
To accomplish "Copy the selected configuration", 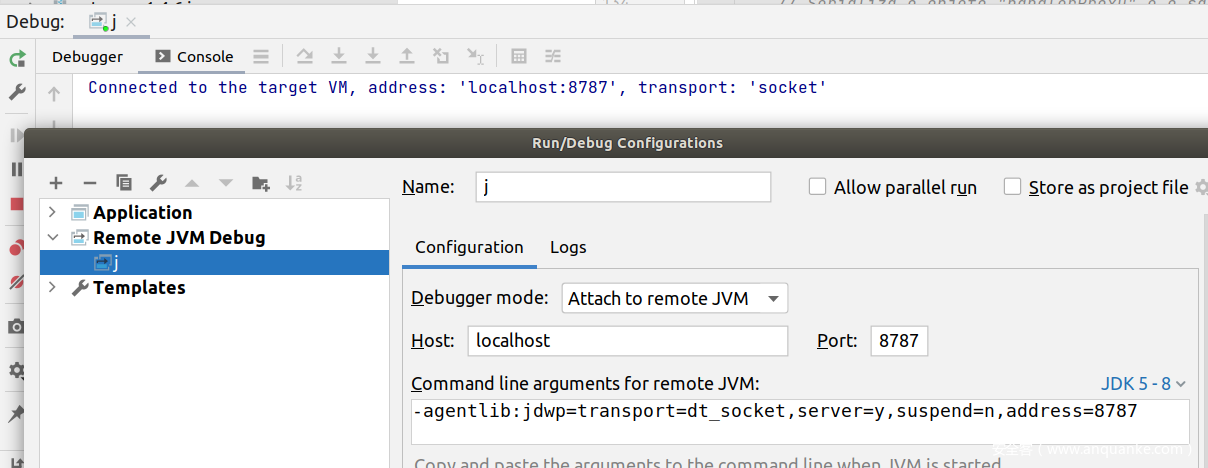I will click(x=123, y=183).
